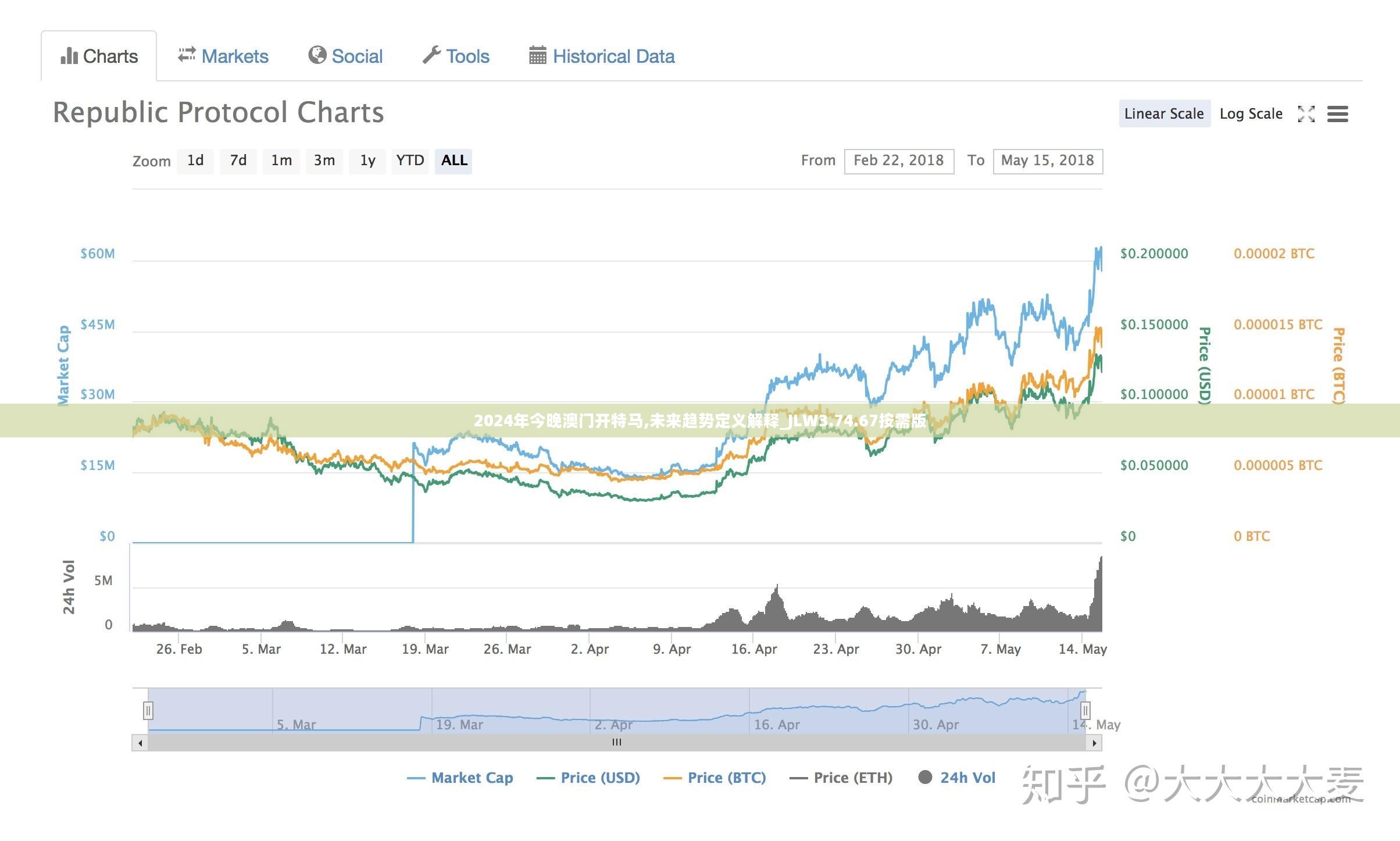Click the exchange arrows icon beside Markets
This screenshot has height=841, width=1400.
(x=187, y=55)
